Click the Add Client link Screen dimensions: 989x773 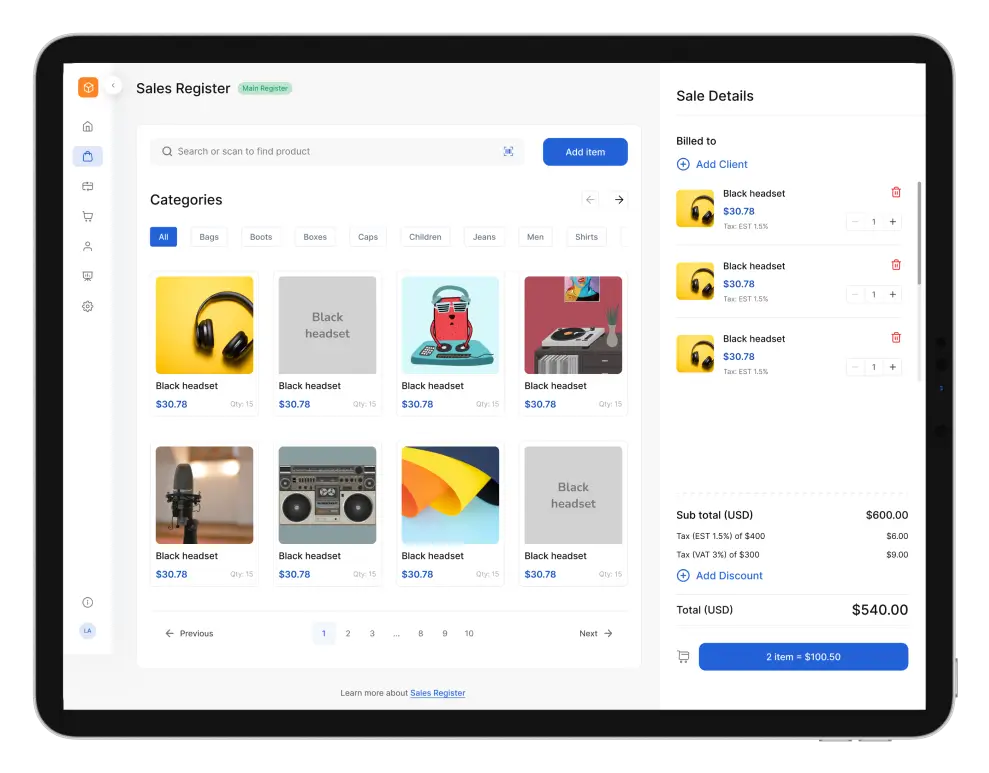(721, 164)
